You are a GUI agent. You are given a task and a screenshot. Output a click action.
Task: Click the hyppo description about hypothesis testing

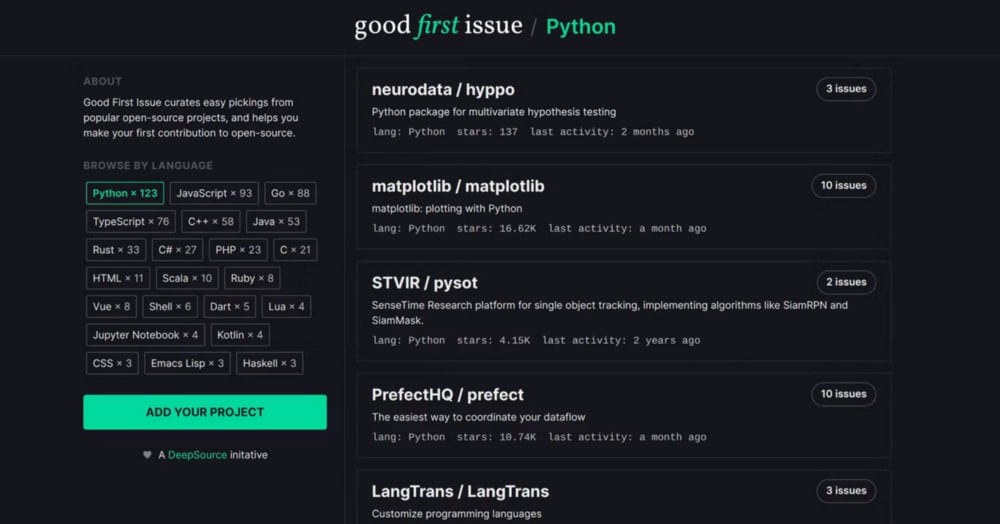(x=494, y=112)
